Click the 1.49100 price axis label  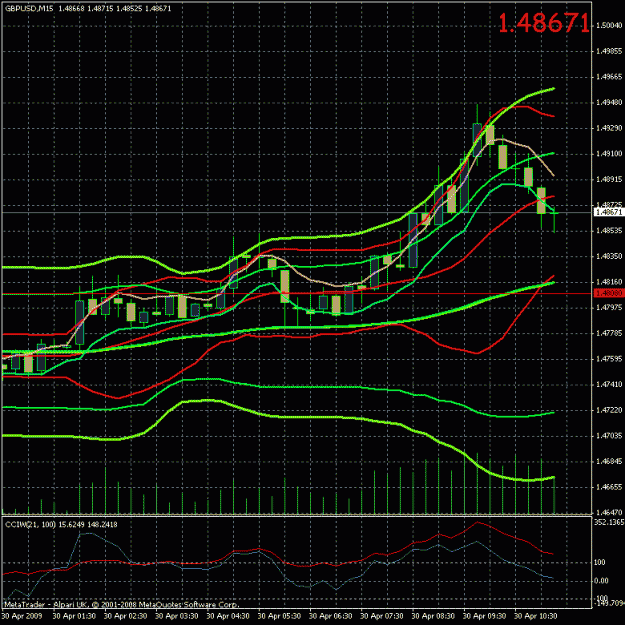coord(609,153)
